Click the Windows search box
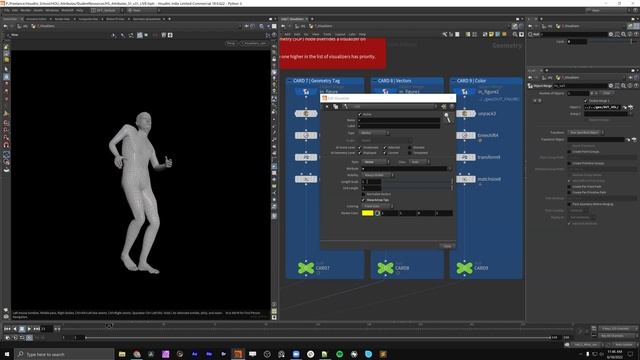The height and width of the screenshot is (360, 640). pyautogui.click(x=64, y=354)
